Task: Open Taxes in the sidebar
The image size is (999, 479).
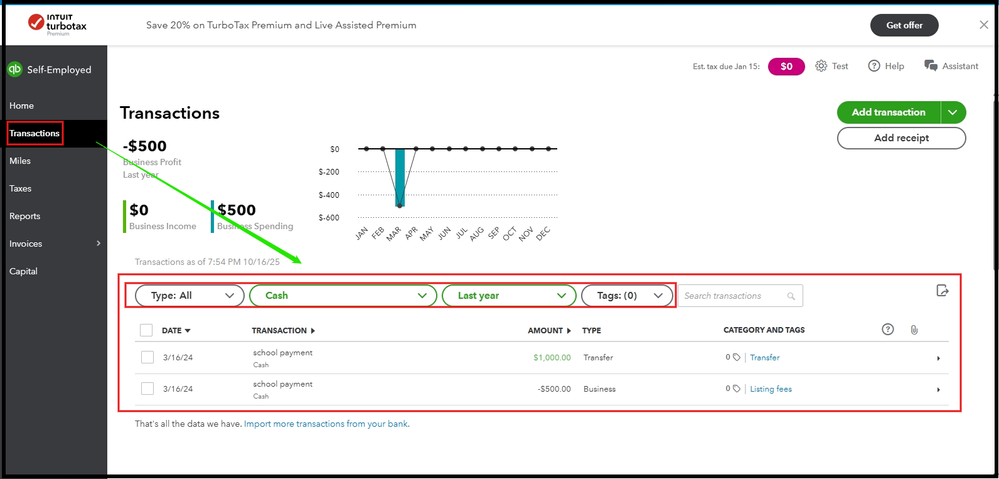Action: 20,189
